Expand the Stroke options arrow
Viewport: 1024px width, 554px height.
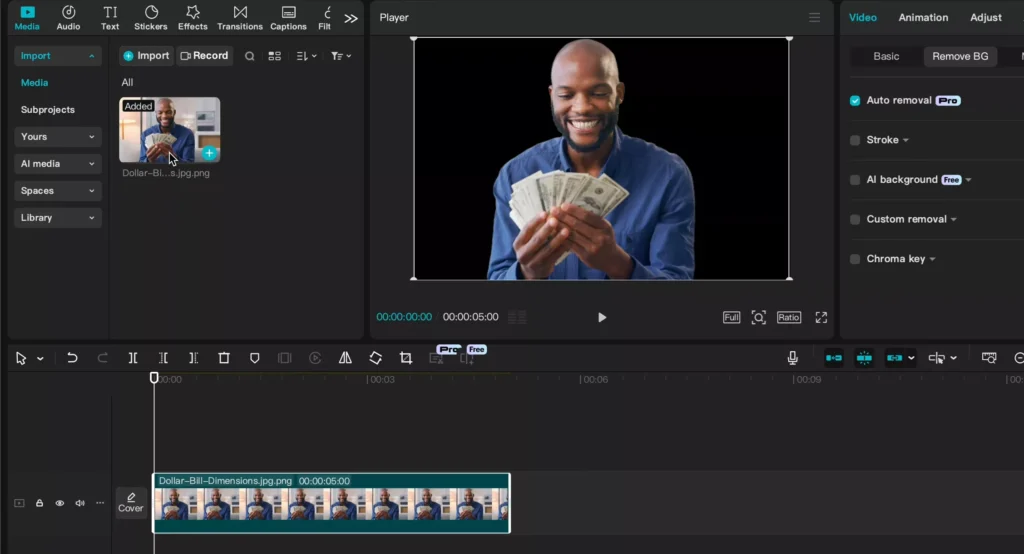[x=906, y=140]
